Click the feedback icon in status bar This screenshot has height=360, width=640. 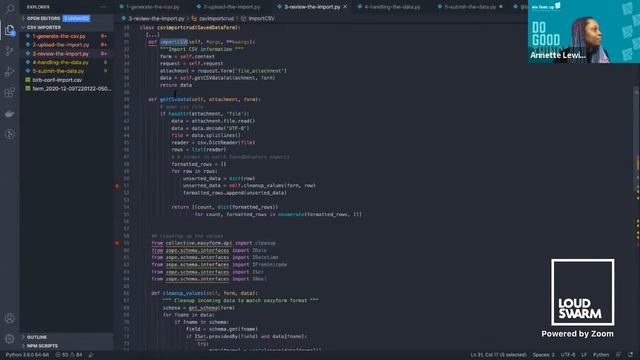coord(619,355)
